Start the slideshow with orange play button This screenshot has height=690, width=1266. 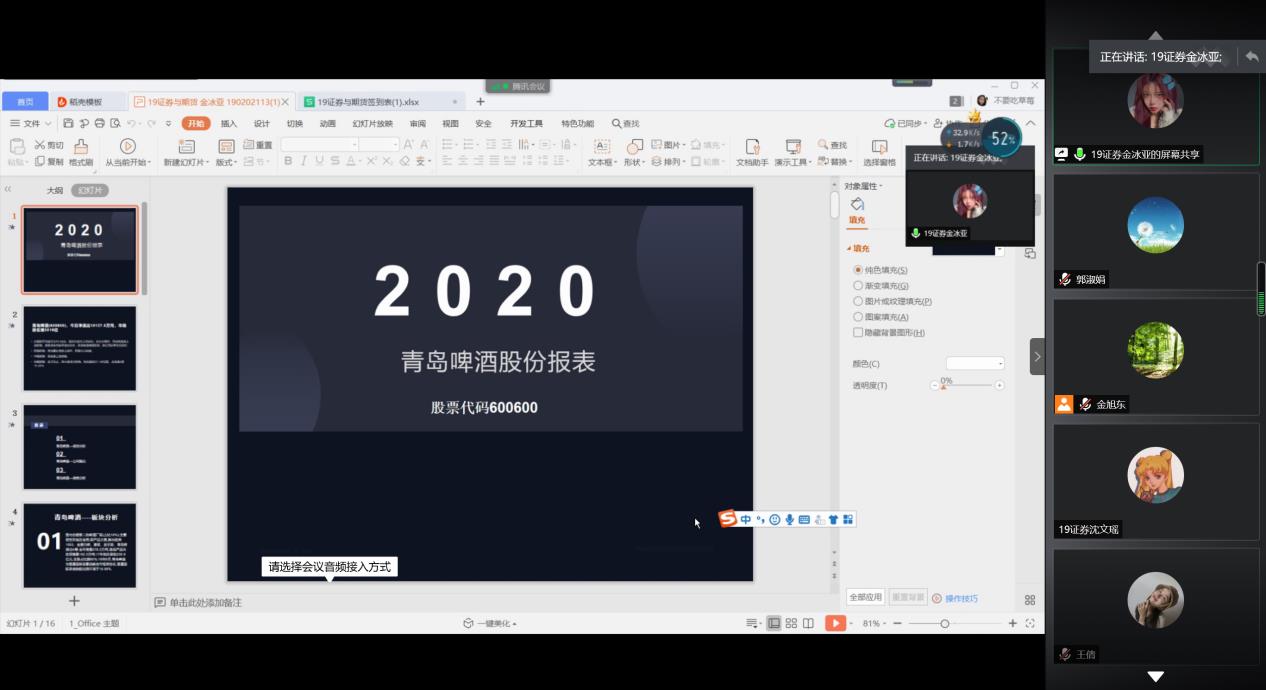pyautogui.click(x=834, y=623)
